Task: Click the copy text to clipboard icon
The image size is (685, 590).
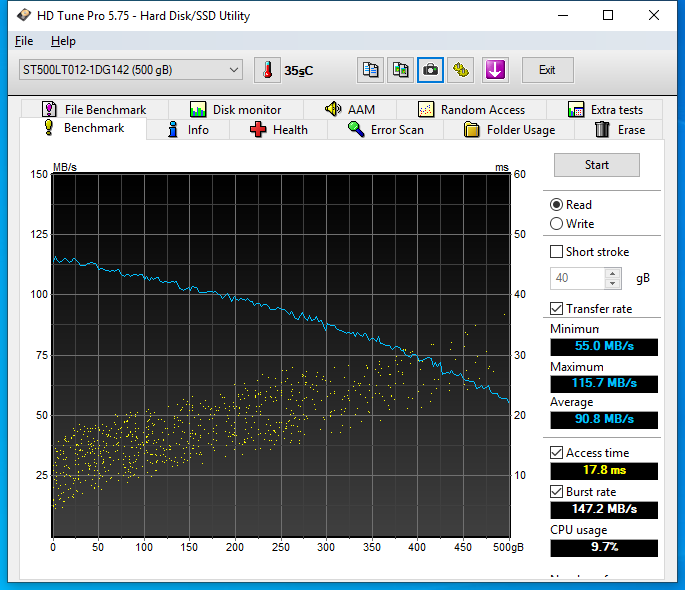Action: click(371, 70)
